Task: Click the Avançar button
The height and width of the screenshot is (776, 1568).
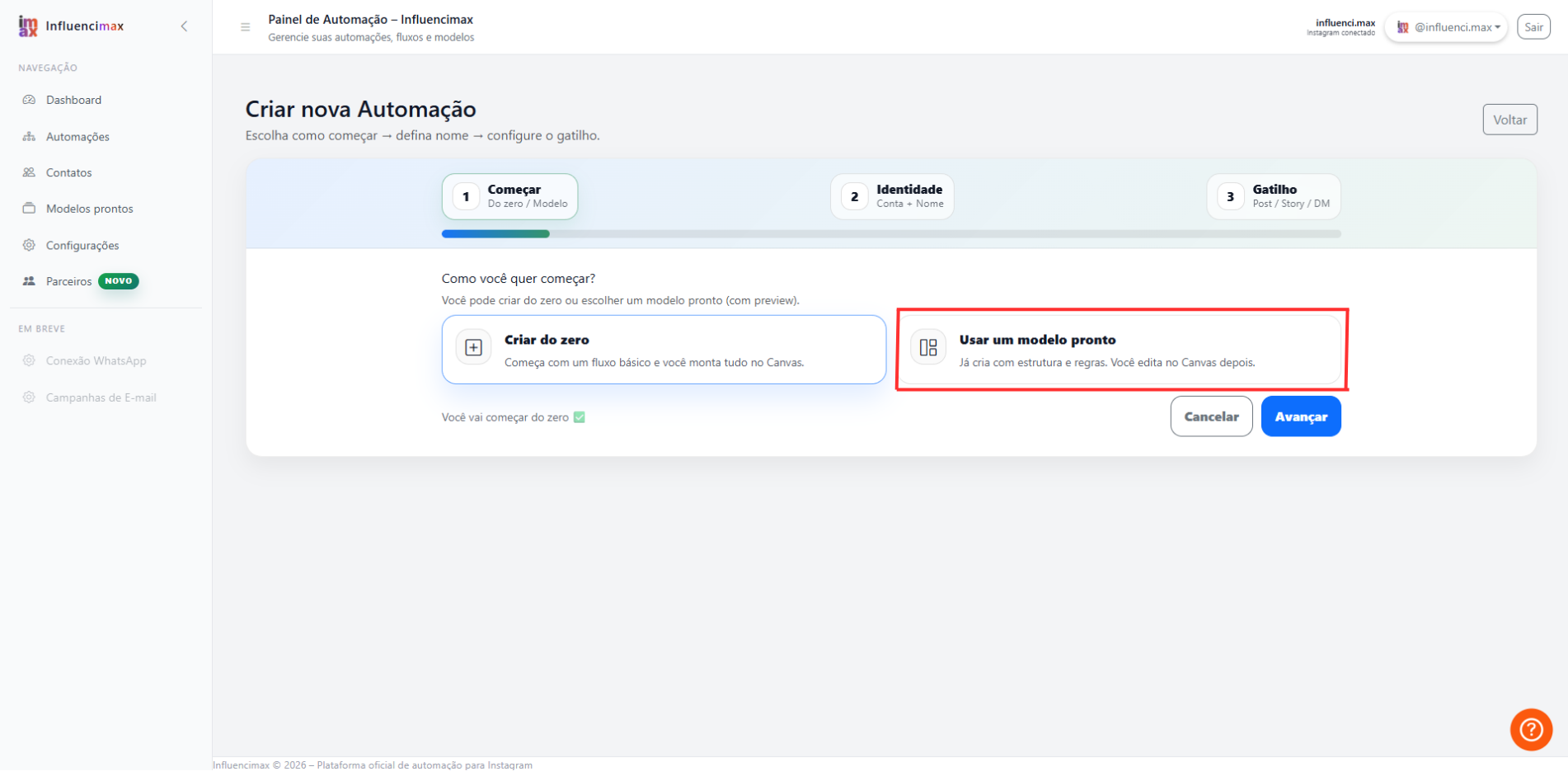Action: (1301, 416)
